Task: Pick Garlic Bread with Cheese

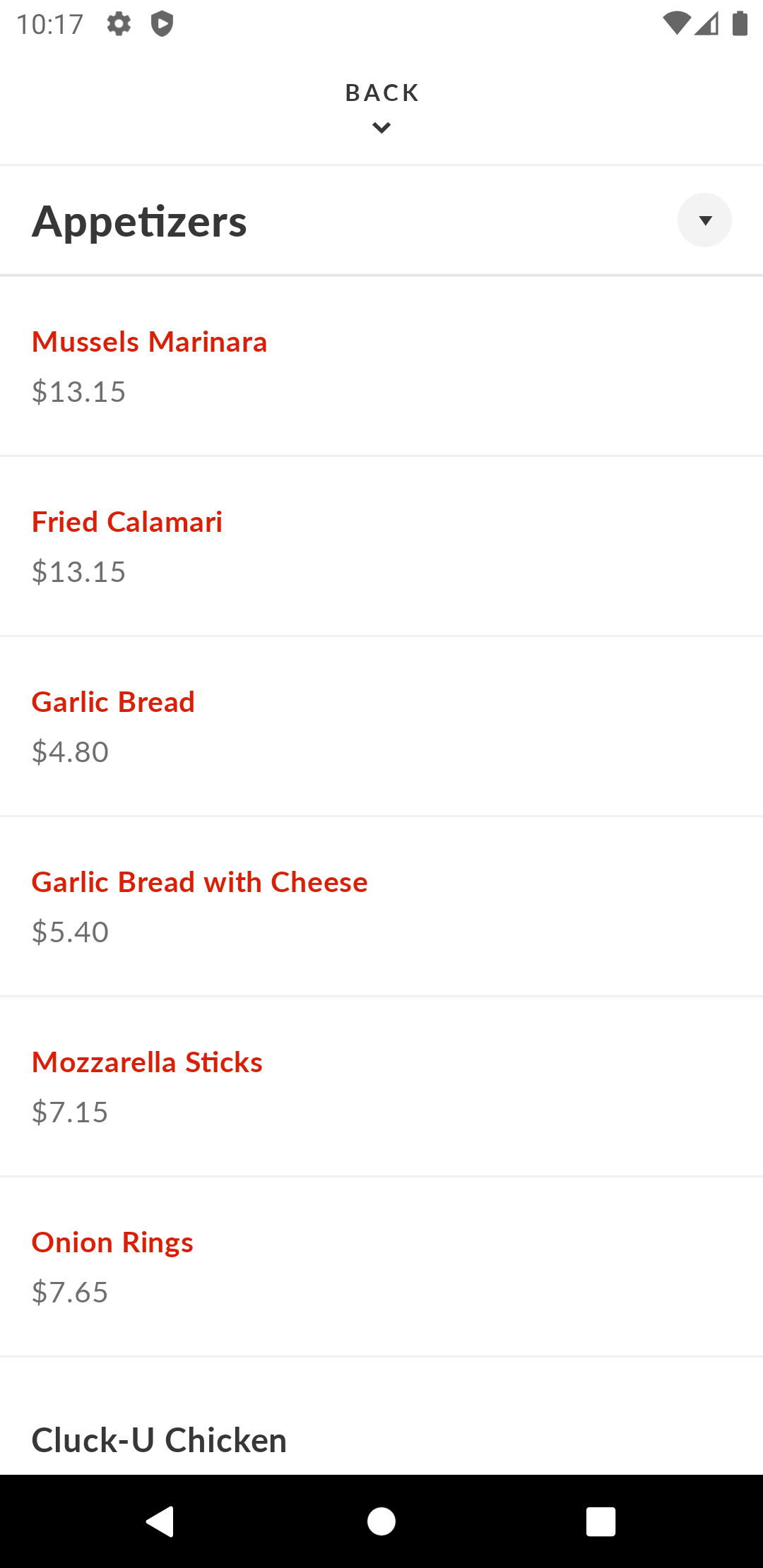Action: [200, 882]
